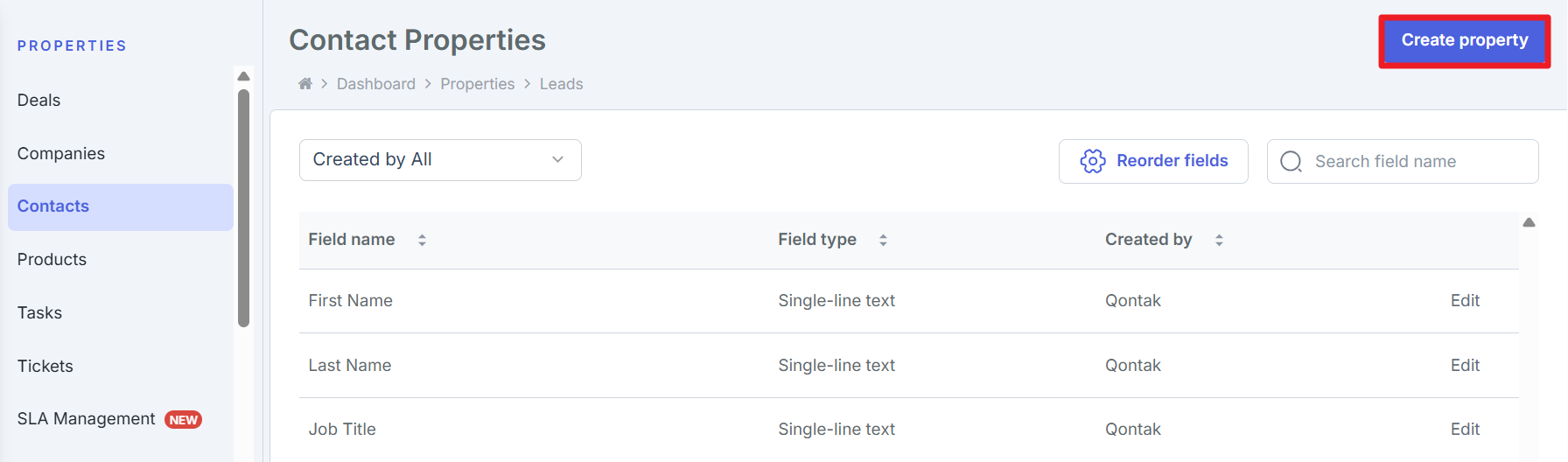Select Companies in the properties sidebar
This screenshot has width=1568, height=462.
click(61, 154)
